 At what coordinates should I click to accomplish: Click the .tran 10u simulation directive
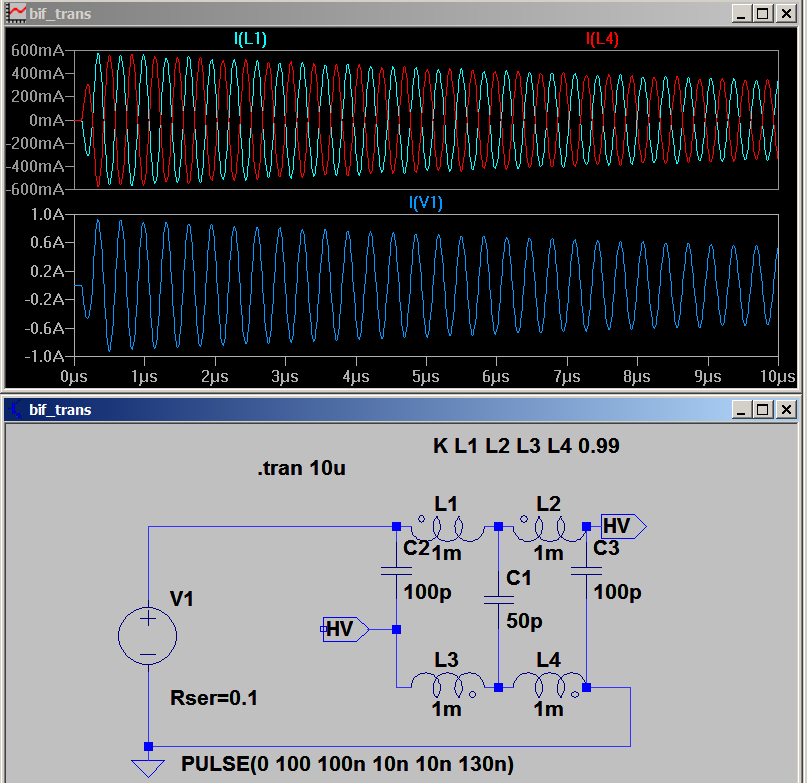302,468
